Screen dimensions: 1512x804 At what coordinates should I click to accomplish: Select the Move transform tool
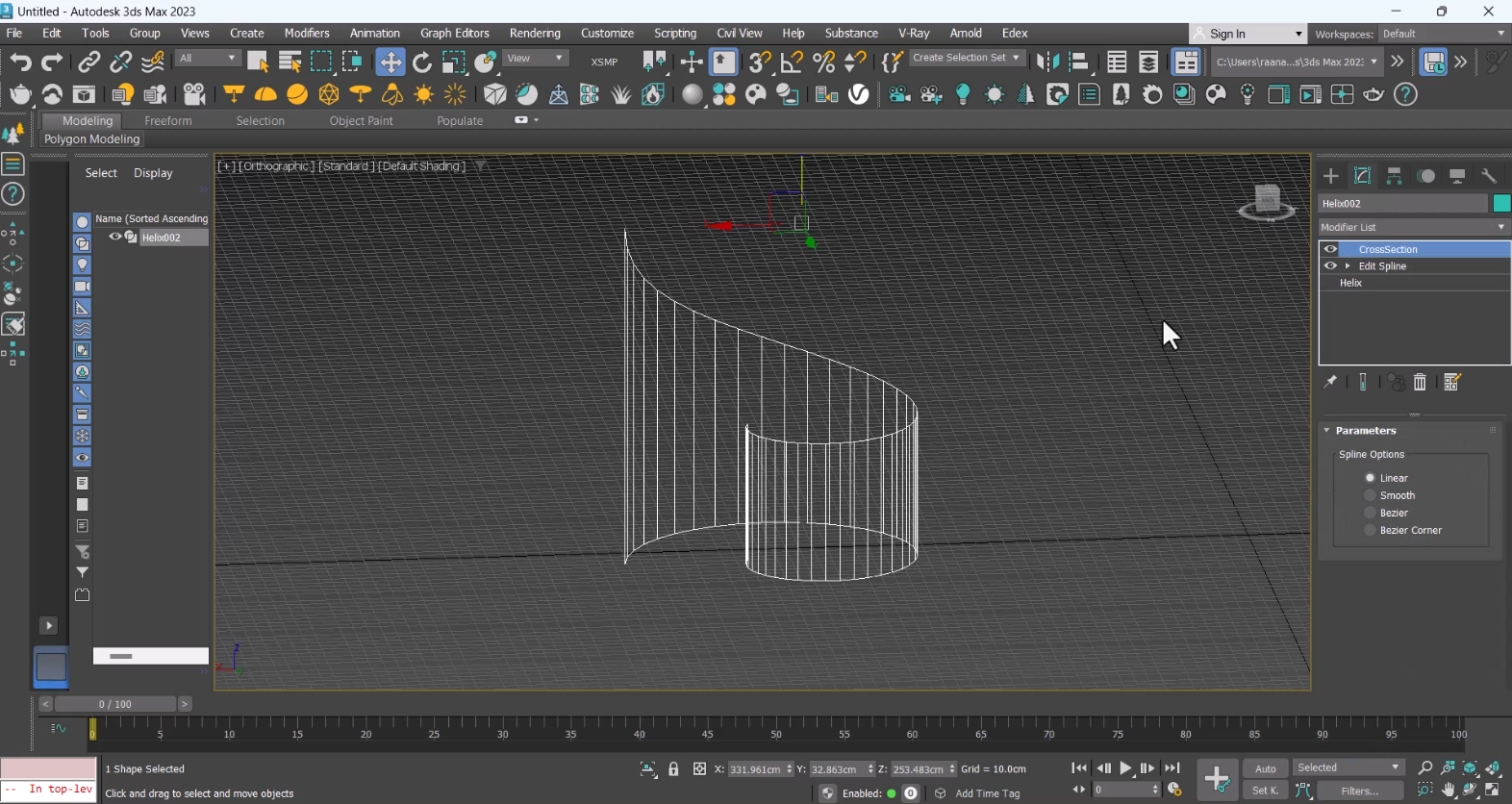pyautogui.click(x=391, y=63)
